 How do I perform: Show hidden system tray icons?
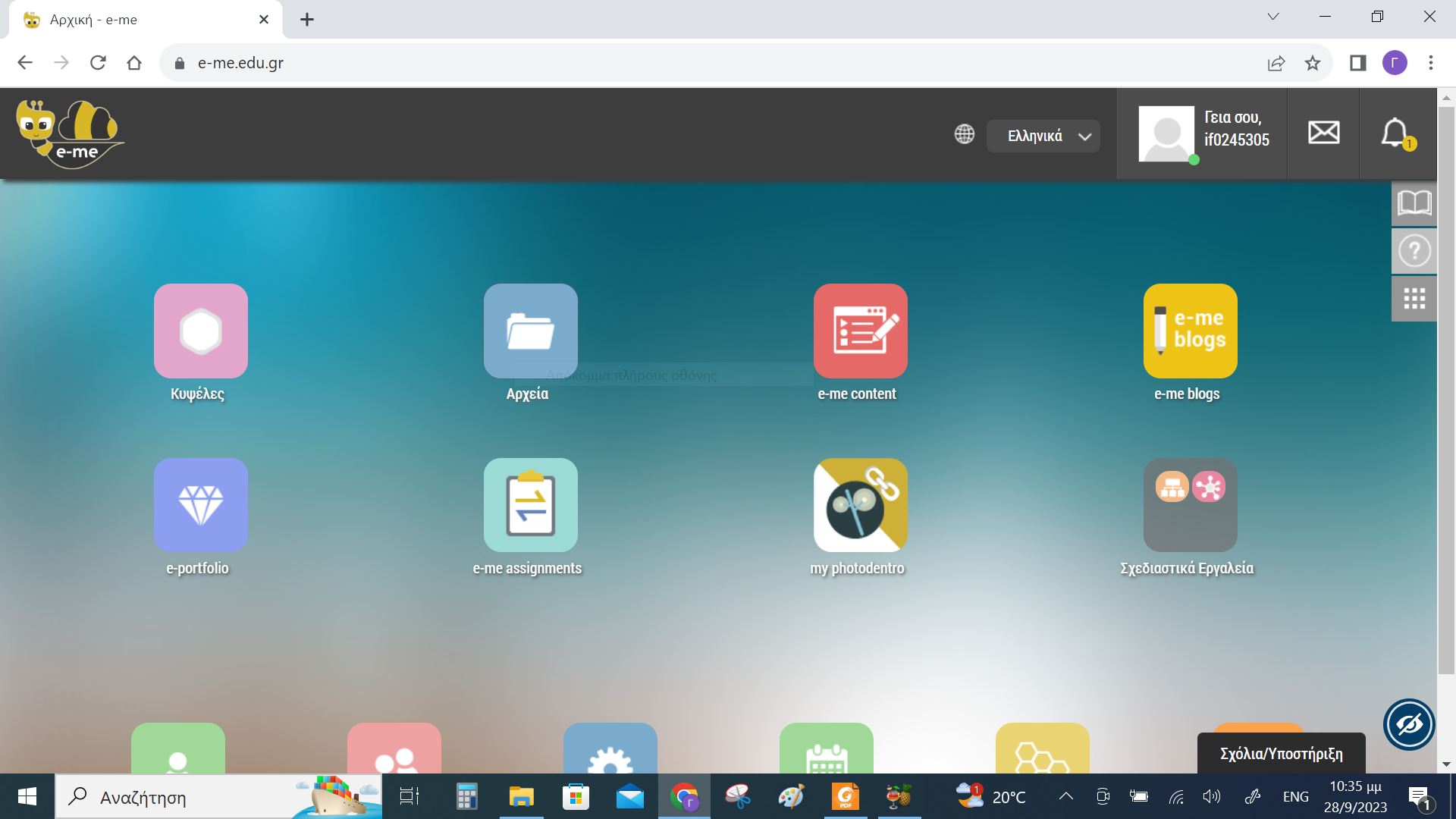tap(1065, 796)
